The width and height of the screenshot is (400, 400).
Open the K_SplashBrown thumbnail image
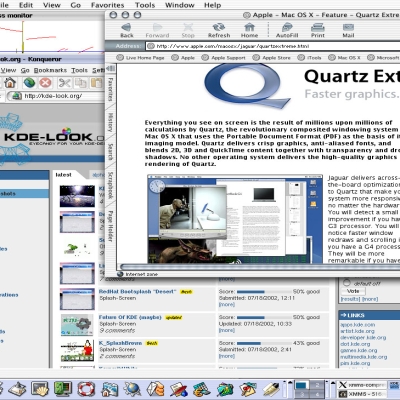pos(77,351)
